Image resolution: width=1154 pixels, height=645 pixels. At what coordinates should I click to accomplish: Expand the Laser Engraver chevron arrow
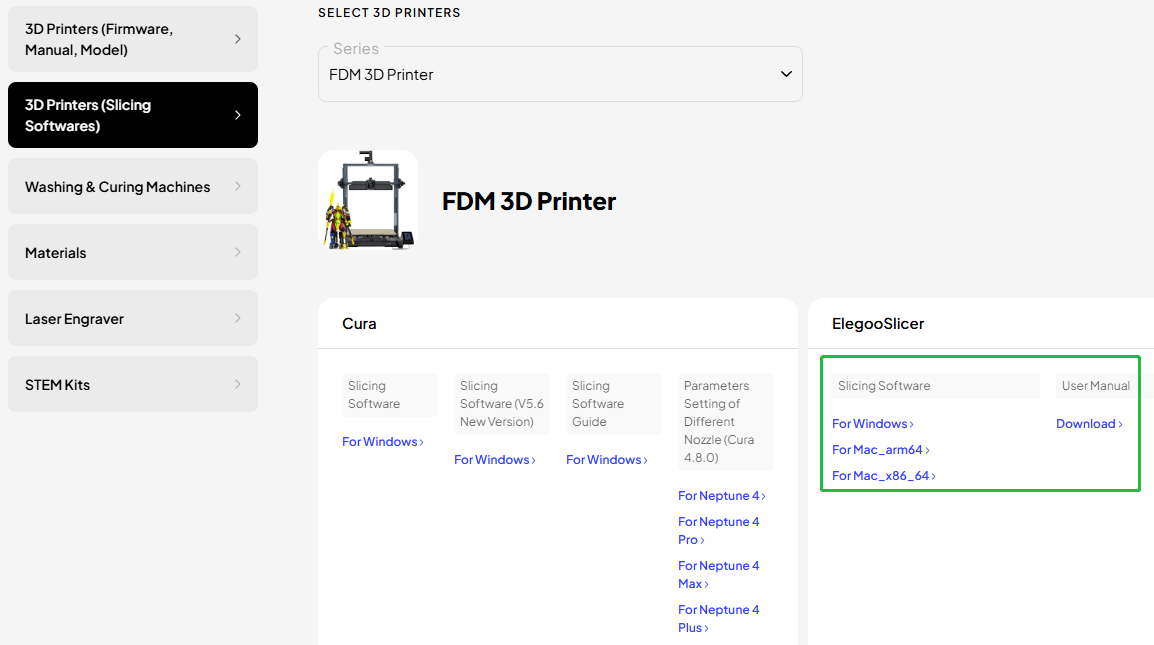click(237, 319)
